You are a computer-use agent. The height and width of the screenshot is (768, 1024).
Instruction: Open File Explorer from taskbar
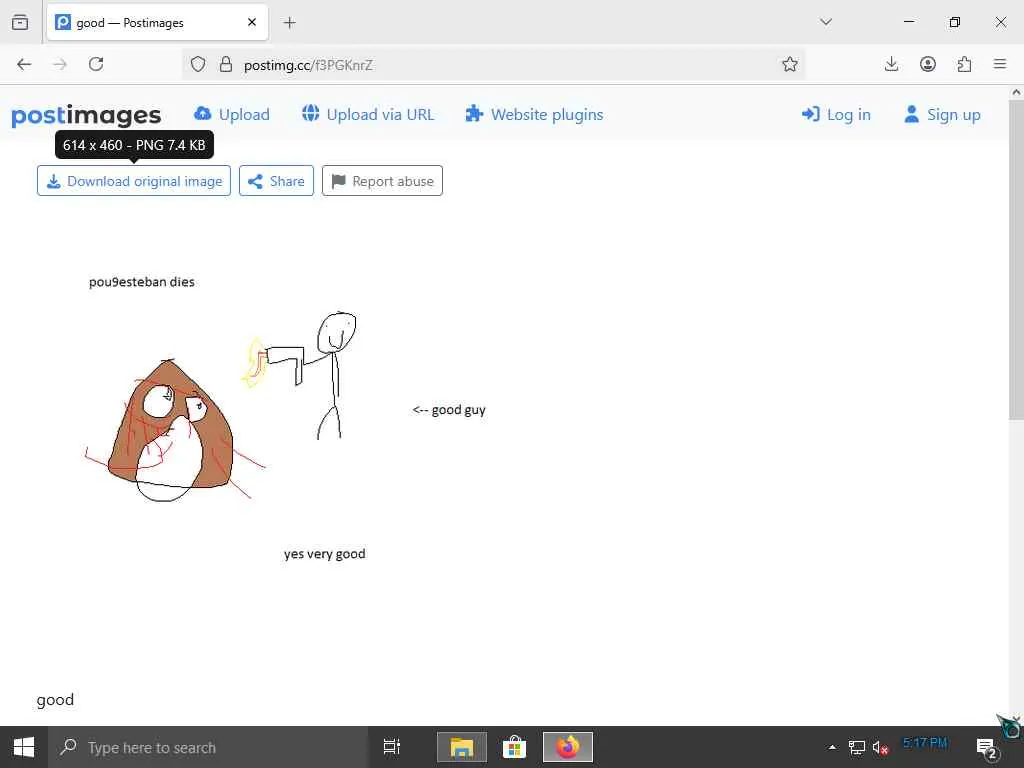coord(462,747)
